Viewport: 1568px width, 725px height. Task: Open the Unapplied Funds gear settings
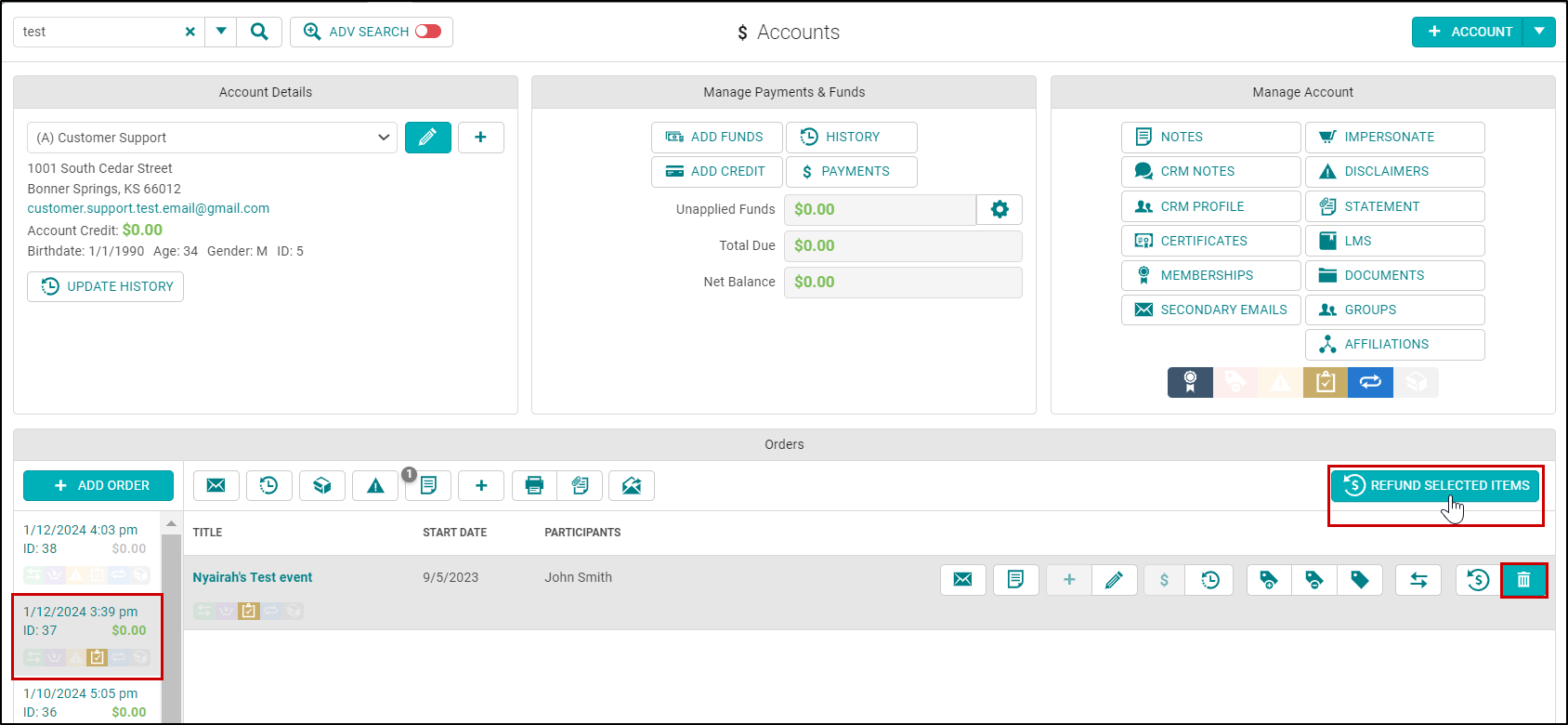pyautogui.click(x=1000, y=210)
